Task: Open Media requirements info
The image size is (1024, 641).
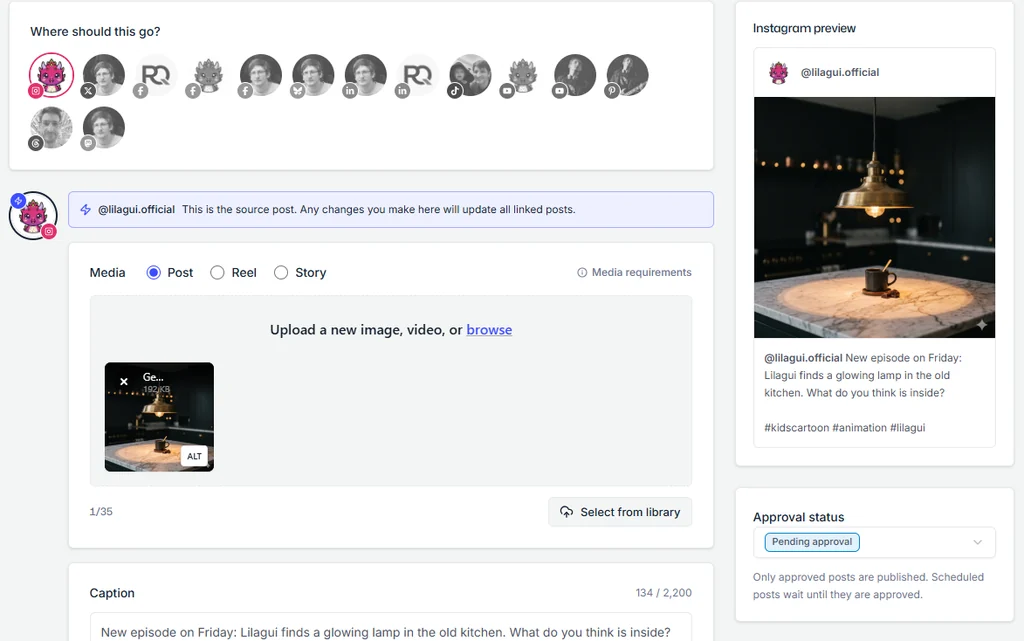Action: tap(634, 272)
